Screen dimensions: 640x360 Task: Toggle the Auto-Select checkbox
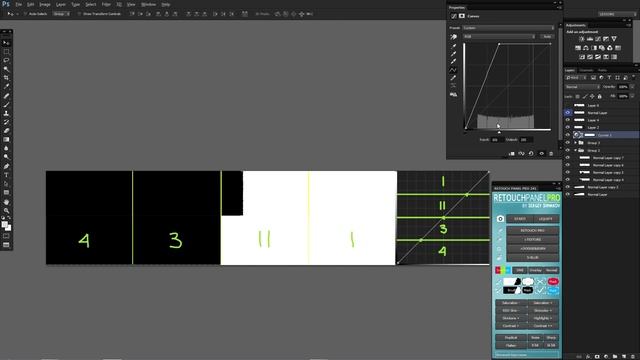tap(25, 14)
